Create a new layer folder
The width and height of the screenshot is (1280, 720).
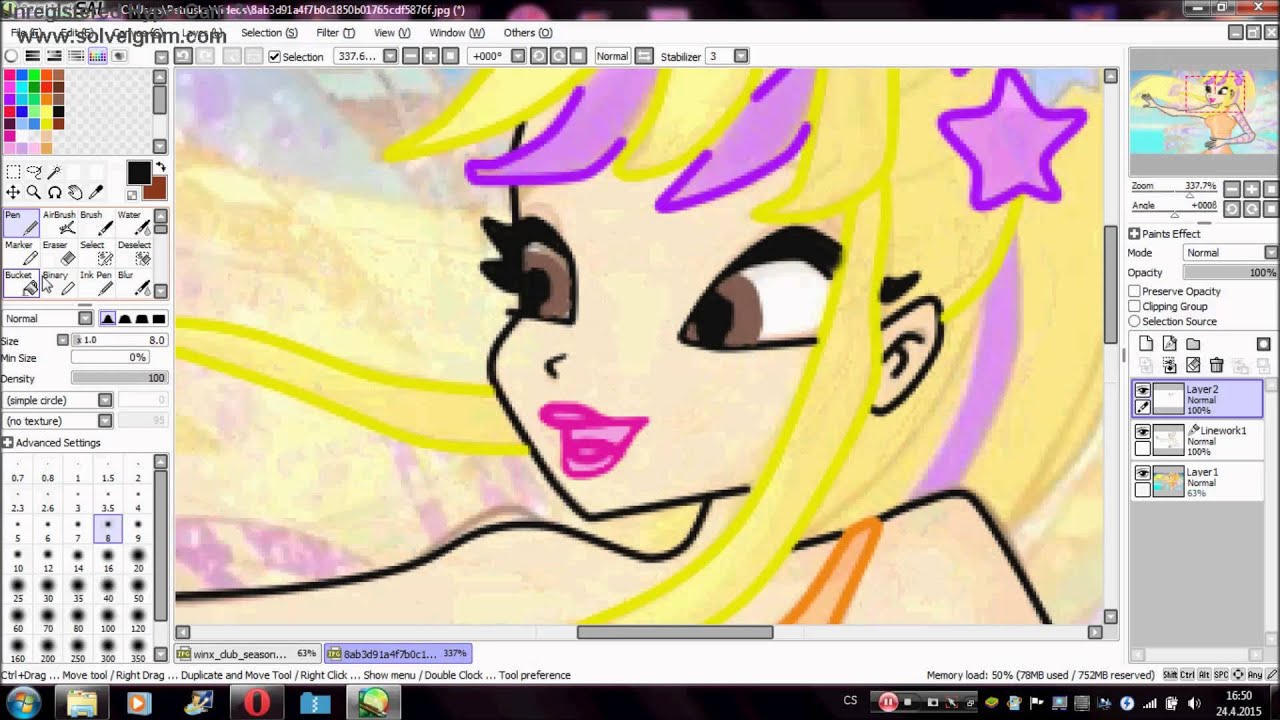[1193, 344]
